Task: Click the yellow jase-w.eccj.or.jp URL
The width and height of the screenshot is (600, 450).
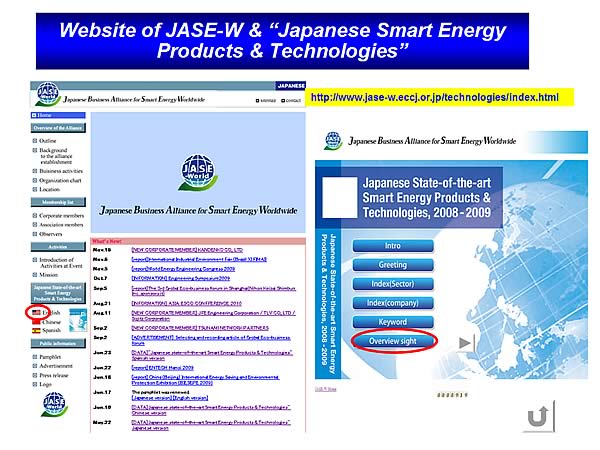Action: [435, 98]
